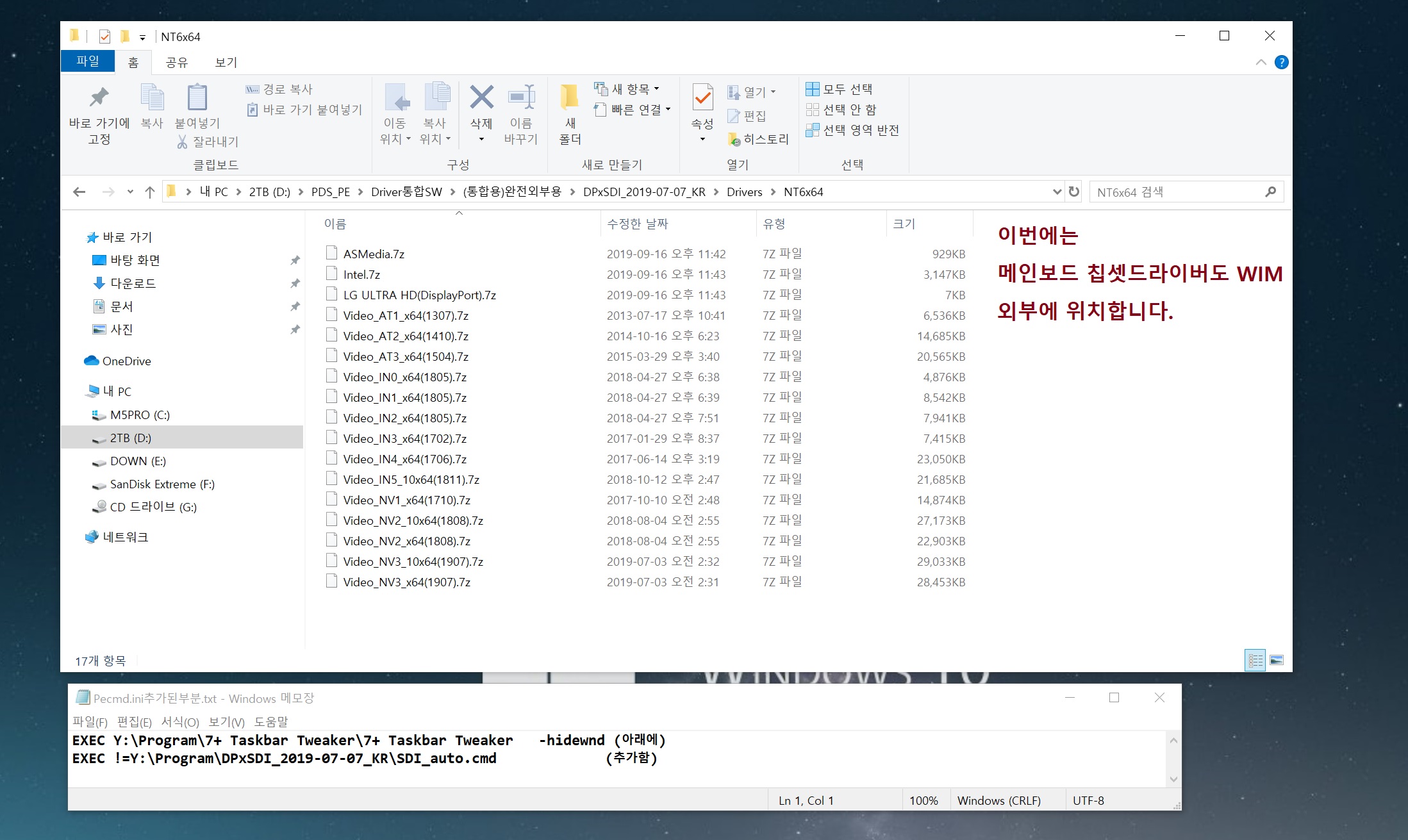
Task: Click Select none
Action: click(x=841, y=110)
